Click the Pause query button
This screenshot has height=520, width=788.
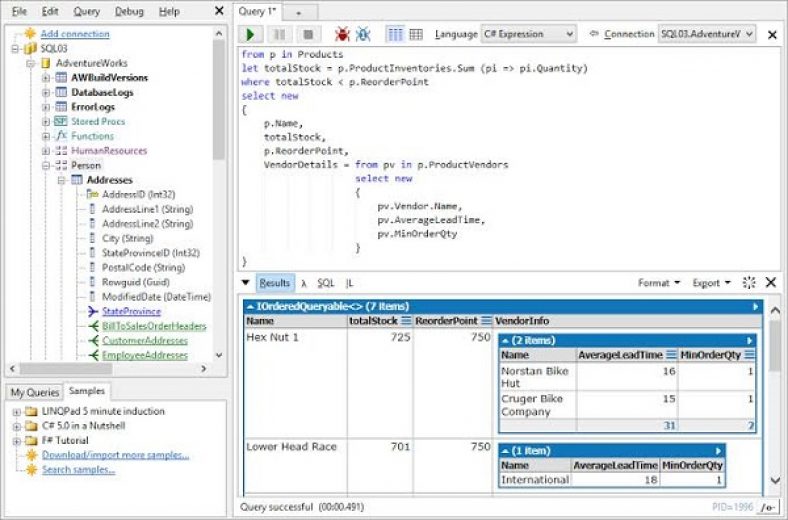[x=281, y=34]
